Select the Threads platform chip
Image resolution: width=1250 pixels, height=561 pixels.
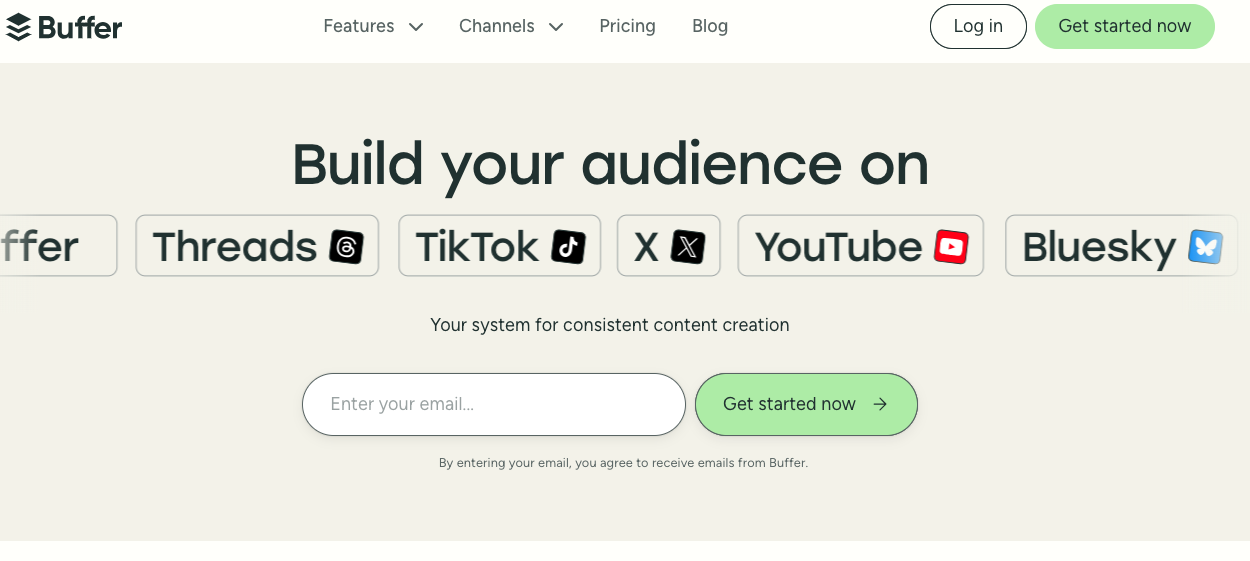coord(257,246)
